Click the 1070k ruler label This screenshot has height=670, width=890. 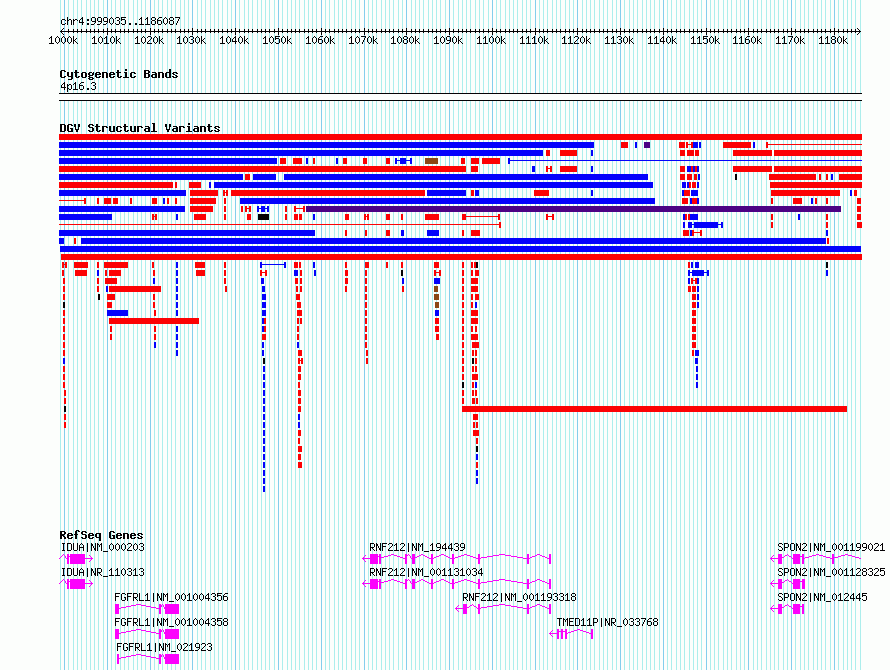363,41
